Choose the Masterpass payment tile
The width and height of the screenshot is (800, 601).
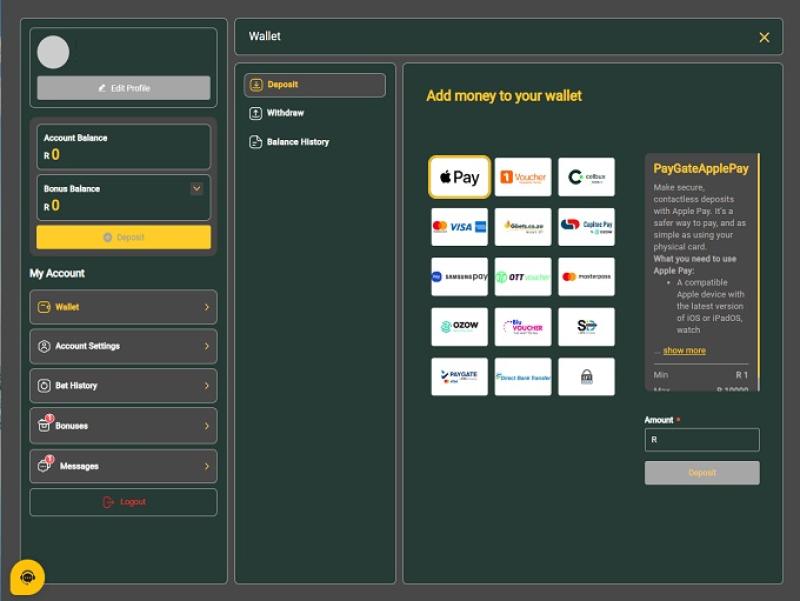586,277
